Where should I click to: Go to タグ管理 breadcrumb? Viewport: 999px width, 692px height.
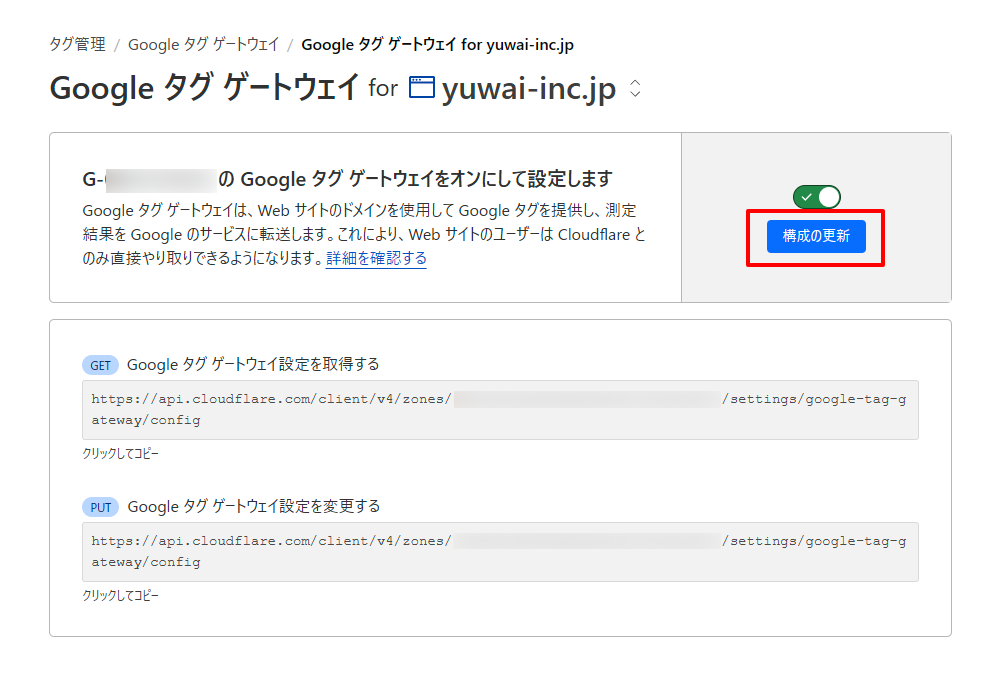tap(78, 45)
